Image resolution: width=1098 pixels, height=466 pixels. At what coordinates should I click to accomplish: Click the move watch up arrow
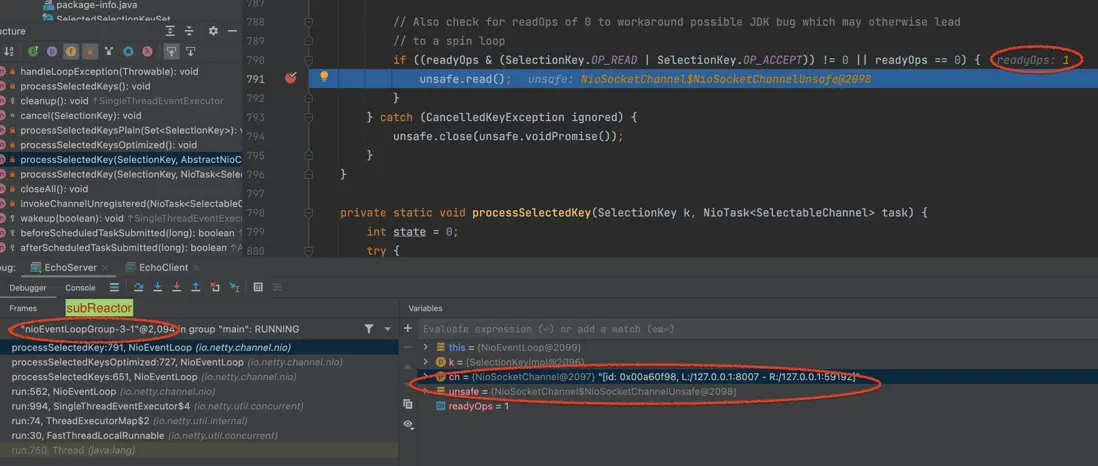(408, 366)
